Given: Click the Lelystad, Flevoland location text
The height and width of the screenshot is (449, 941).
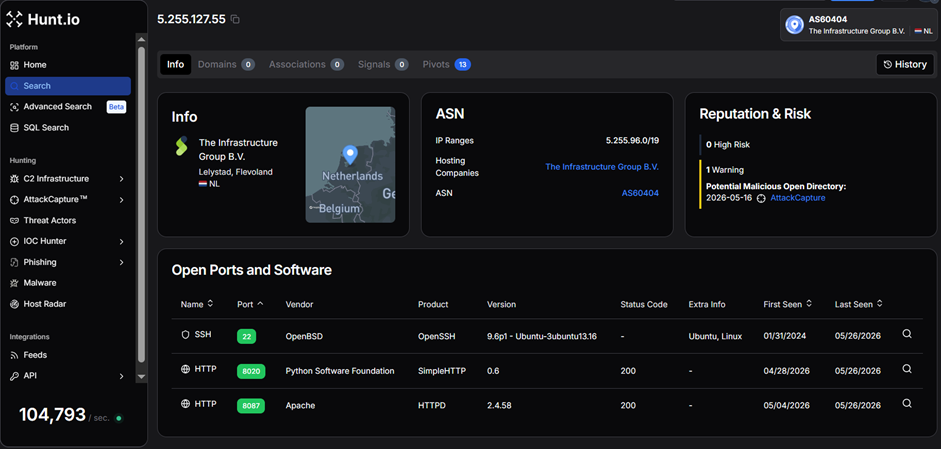Looking at the screenshot, I should 235,172.
